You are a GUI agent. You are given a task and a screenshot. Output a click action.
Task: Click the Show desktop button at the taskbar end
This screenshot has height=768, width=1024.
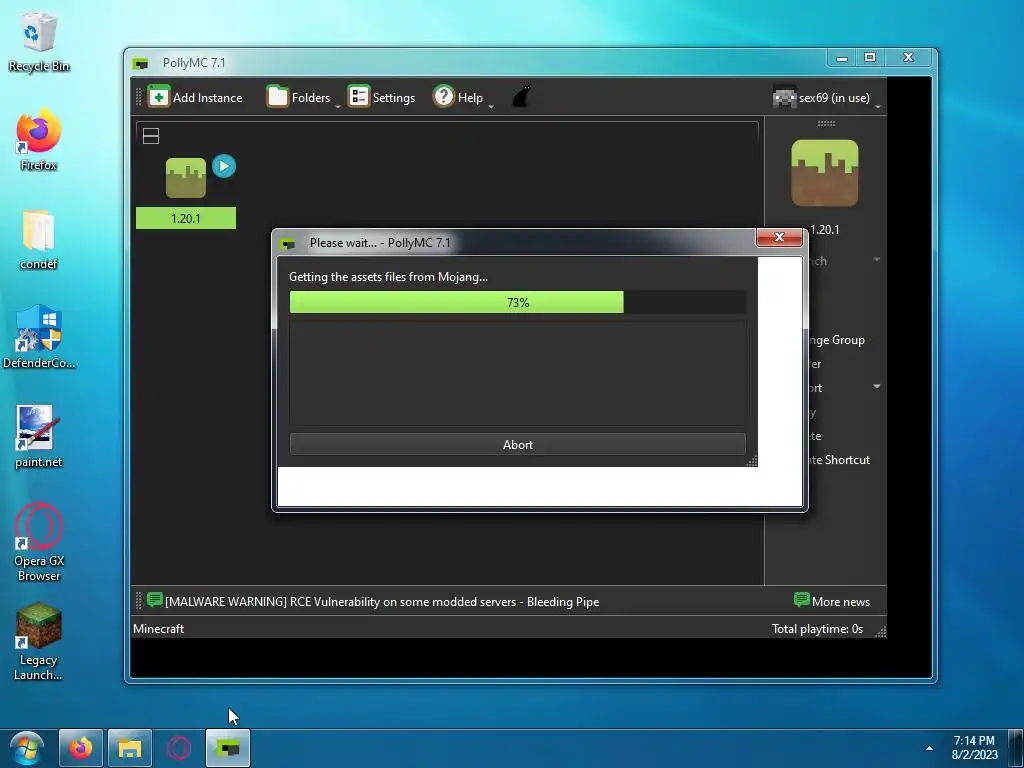(1016, 748)
